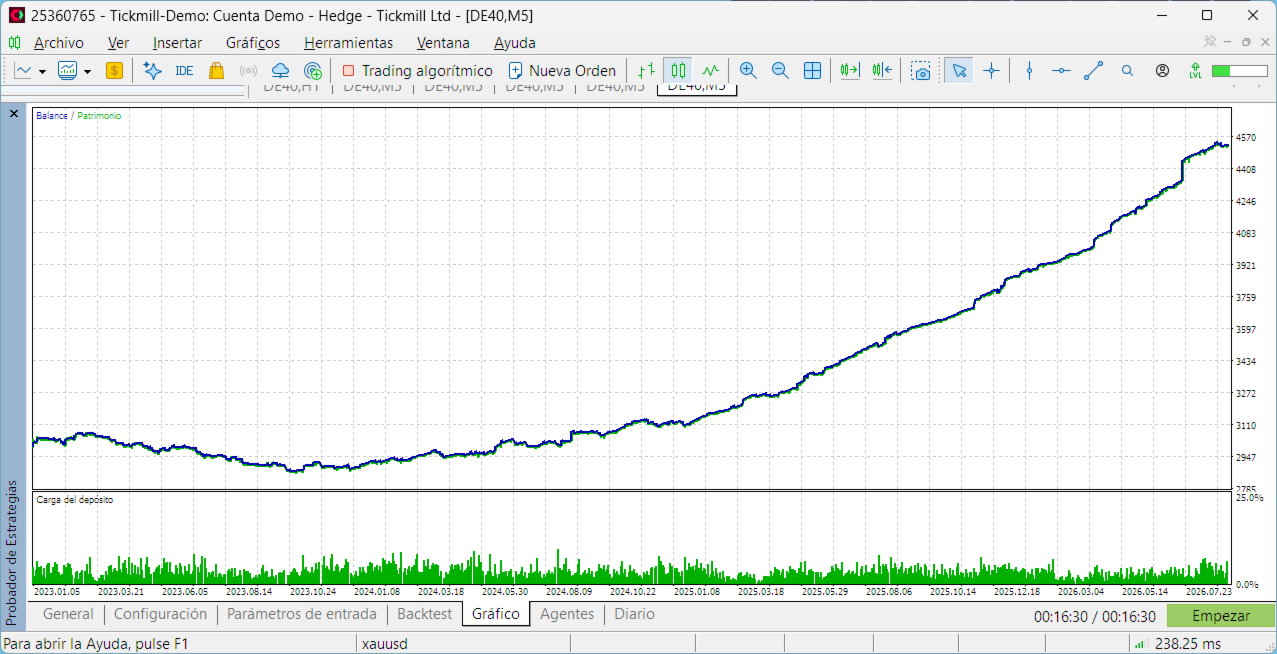The image size is (1277, 654).
Task: Close the Probador de Estrategias panel
Action: pyautogui.click(x=14, y=114)
